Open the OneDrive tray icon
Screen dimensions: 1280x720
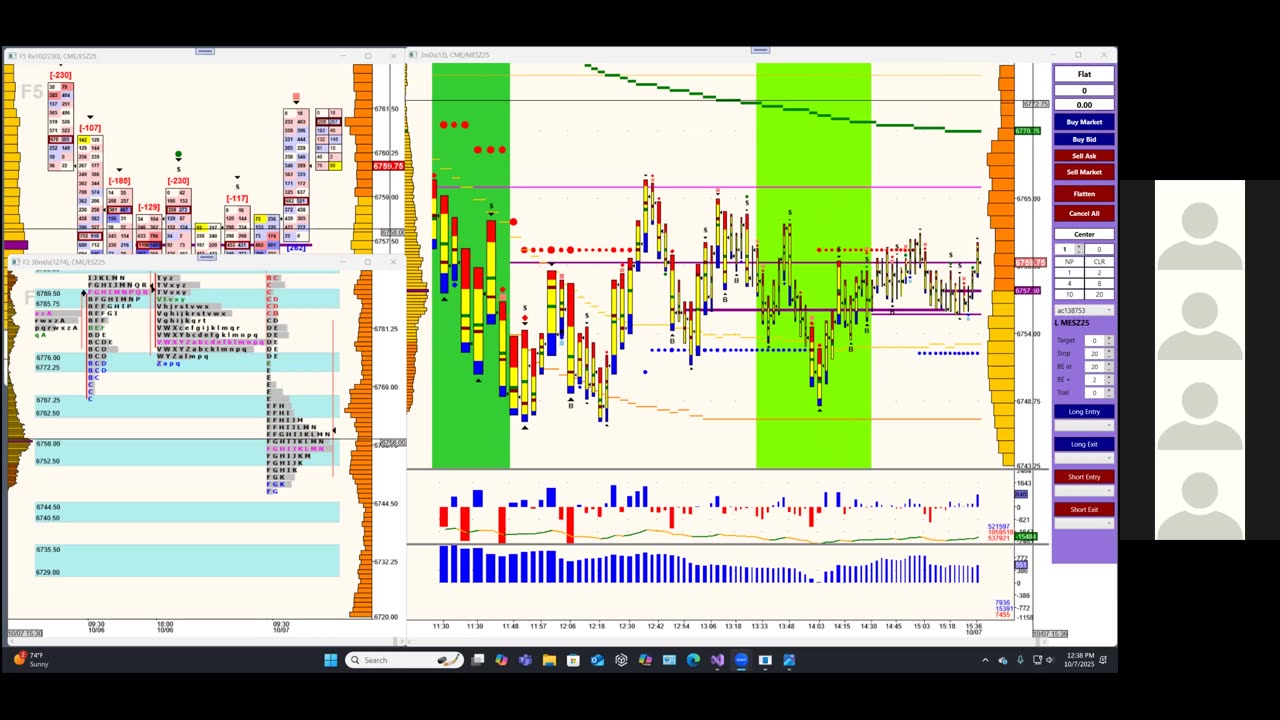[x=1003, y=660]
